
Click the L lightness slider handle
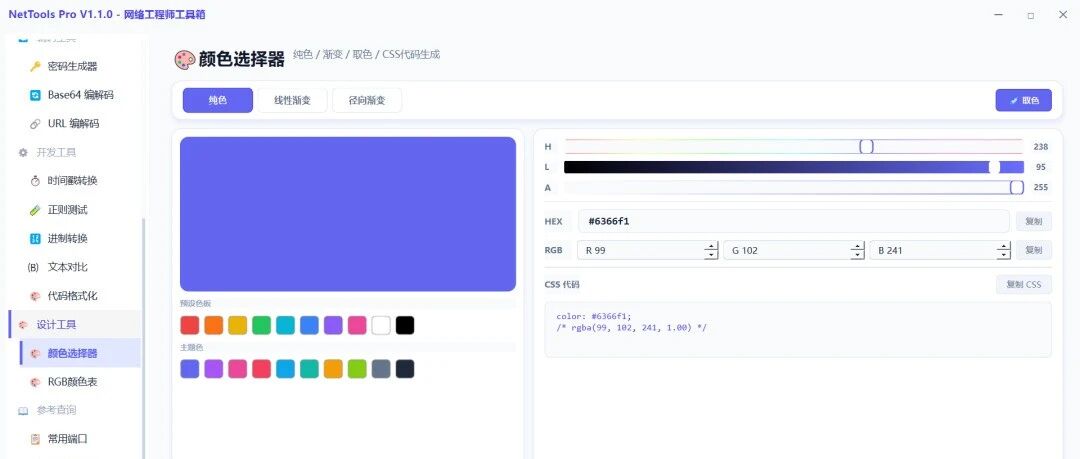click(x=994, y=167)
